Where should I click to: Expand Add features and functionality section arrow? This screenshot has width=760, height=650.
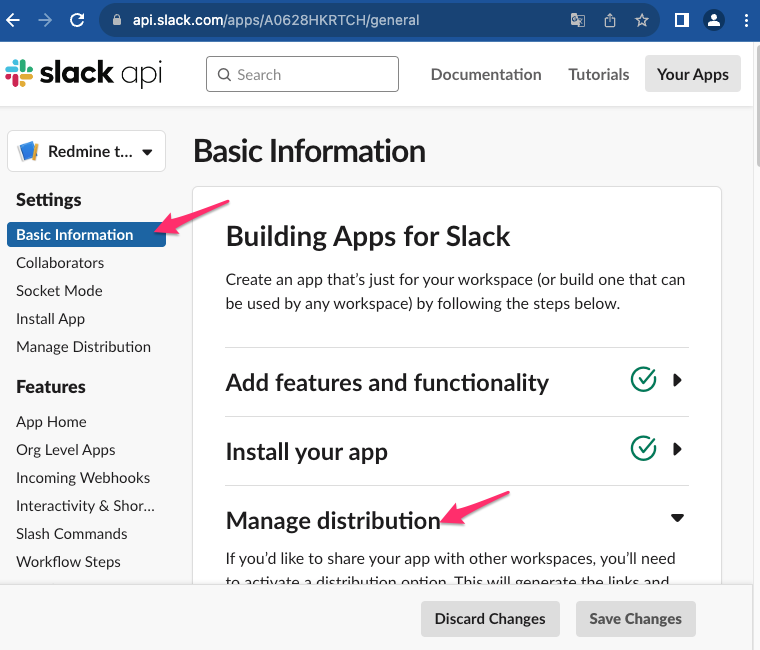coord(678,380)
